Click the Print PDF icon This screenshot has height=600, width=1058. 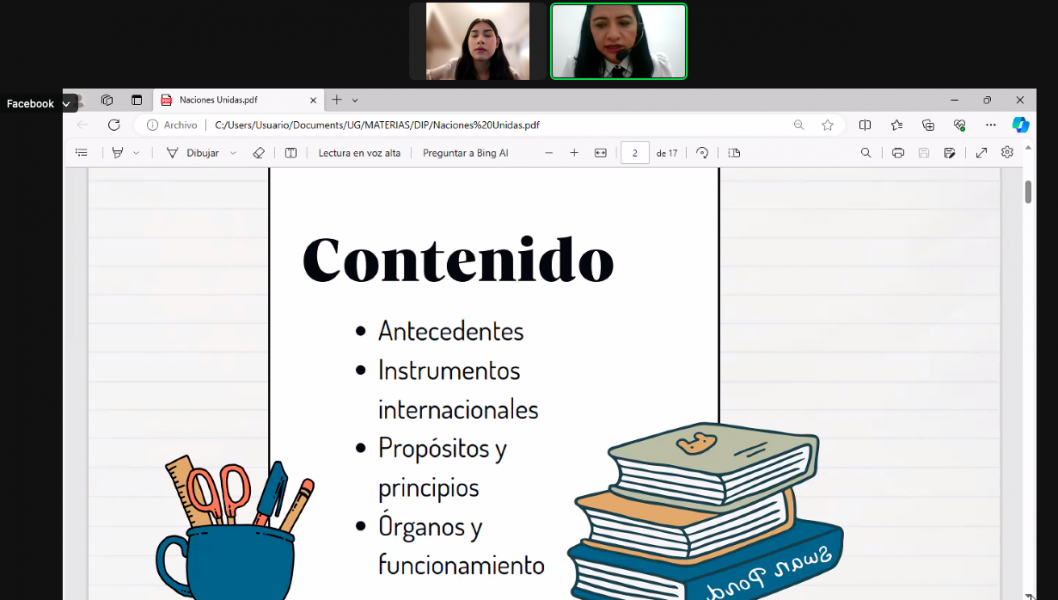898,153
